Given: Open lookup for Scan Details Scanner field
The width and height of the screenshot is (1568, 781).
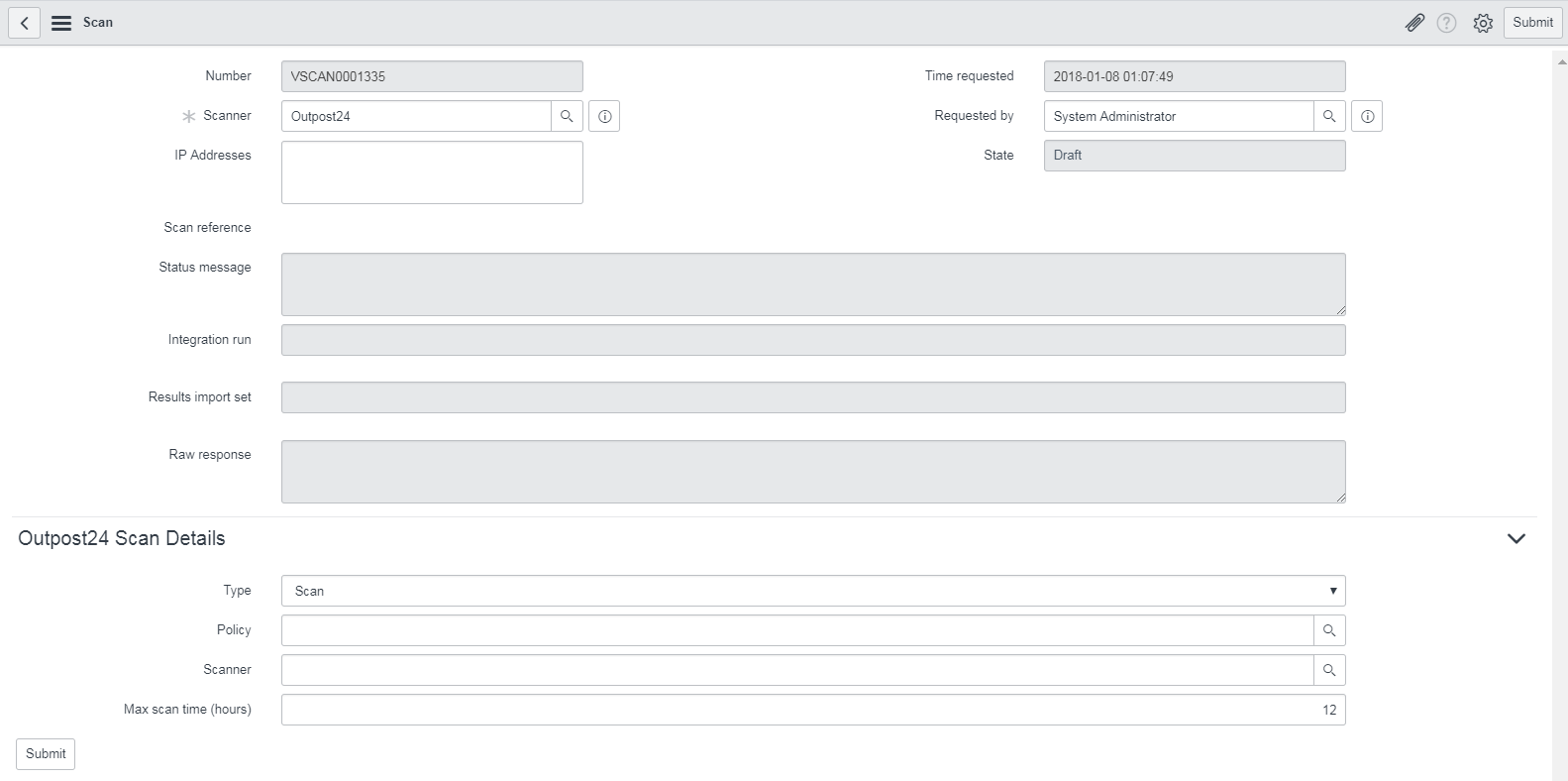Looking at the screenshot, I should 1329,670.
